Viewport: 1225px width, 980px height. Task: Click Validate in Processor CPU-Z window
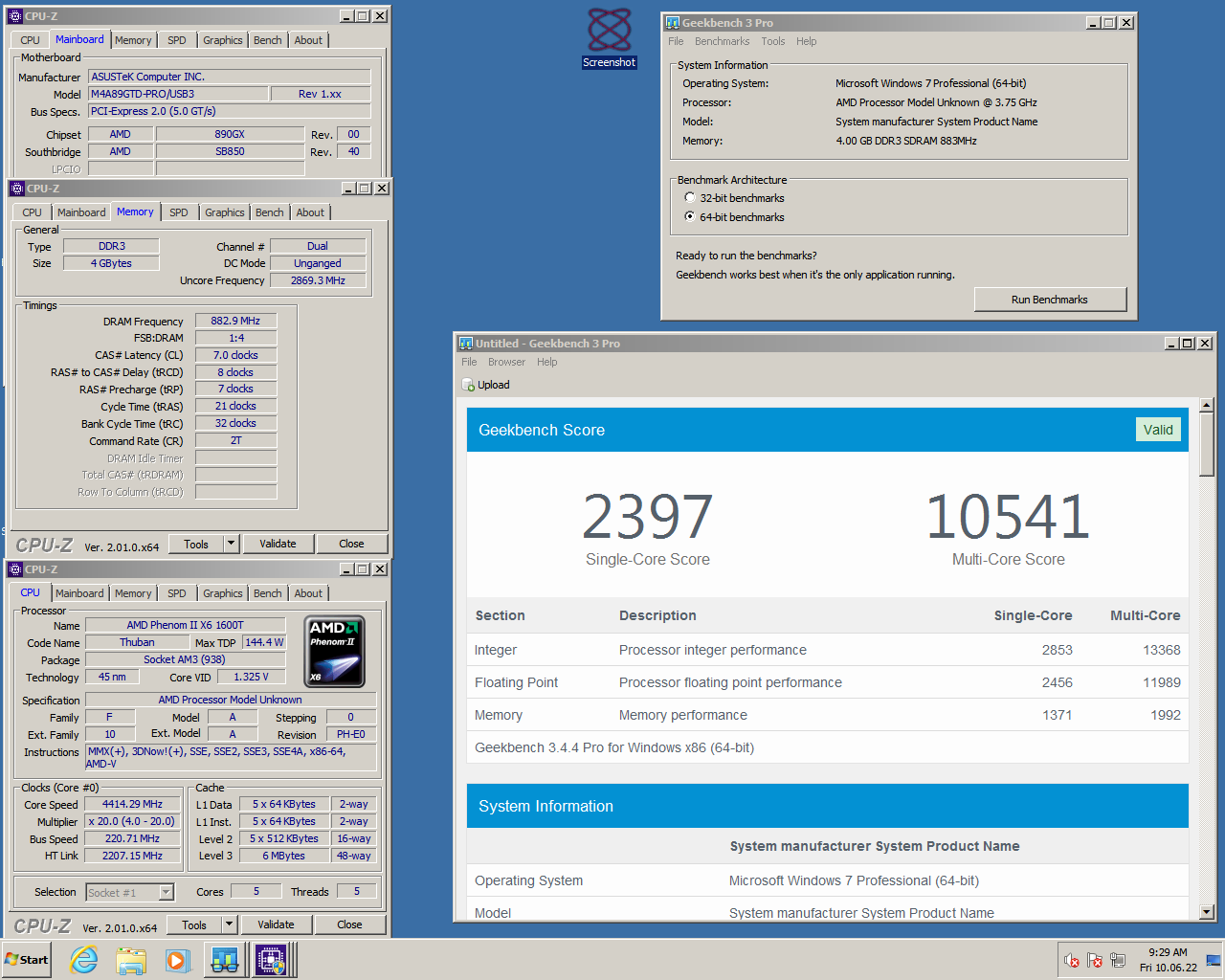pyautogui.click(x=276, y=924)
